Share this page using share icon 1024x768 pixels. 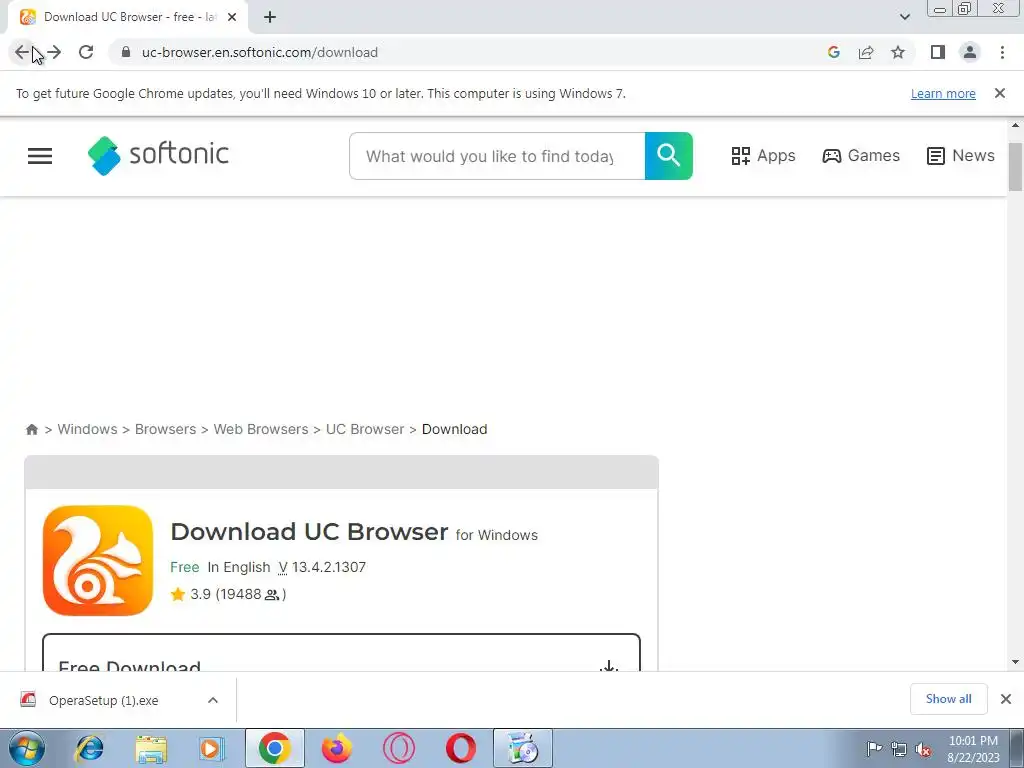coord(866,52)
